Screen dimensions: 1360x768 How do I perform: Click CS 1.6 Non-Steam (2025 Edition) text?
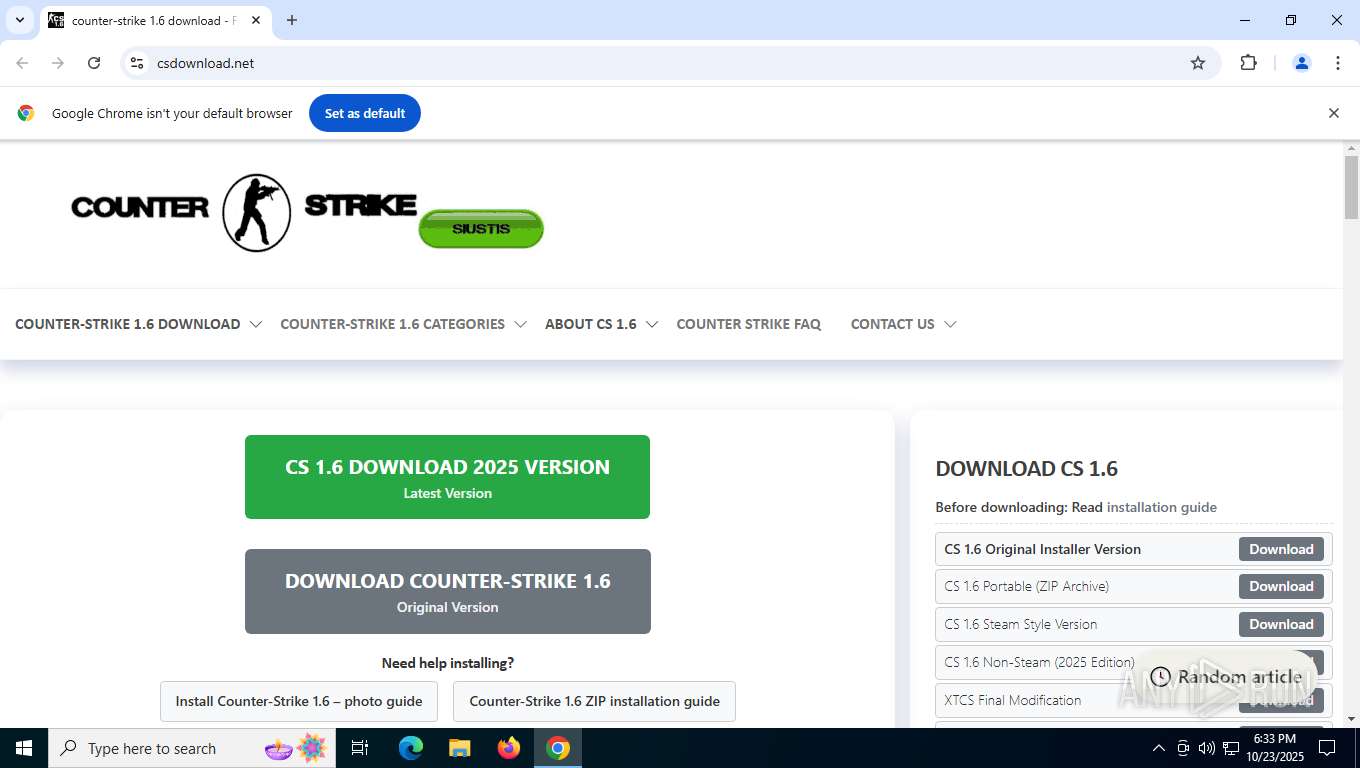point(1039,662)
